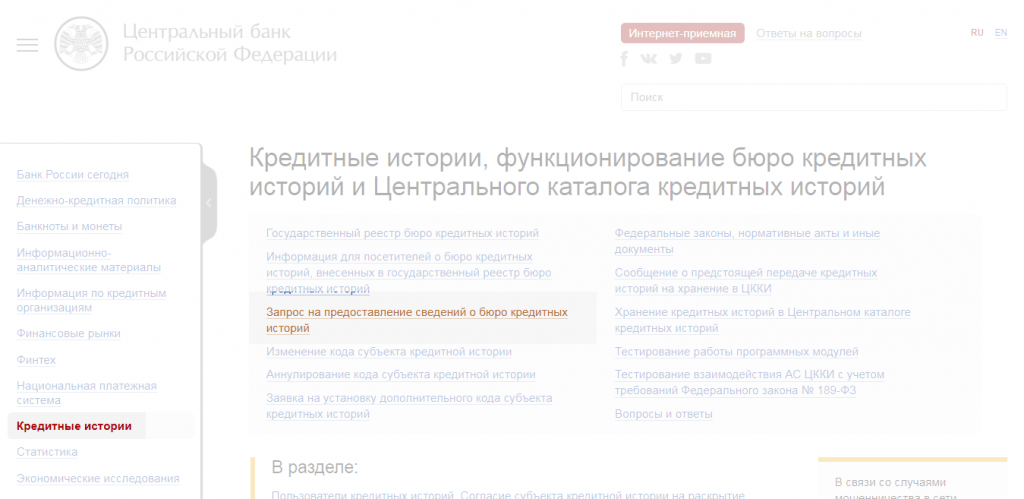Focus the Поиск search field

(813, 97)
